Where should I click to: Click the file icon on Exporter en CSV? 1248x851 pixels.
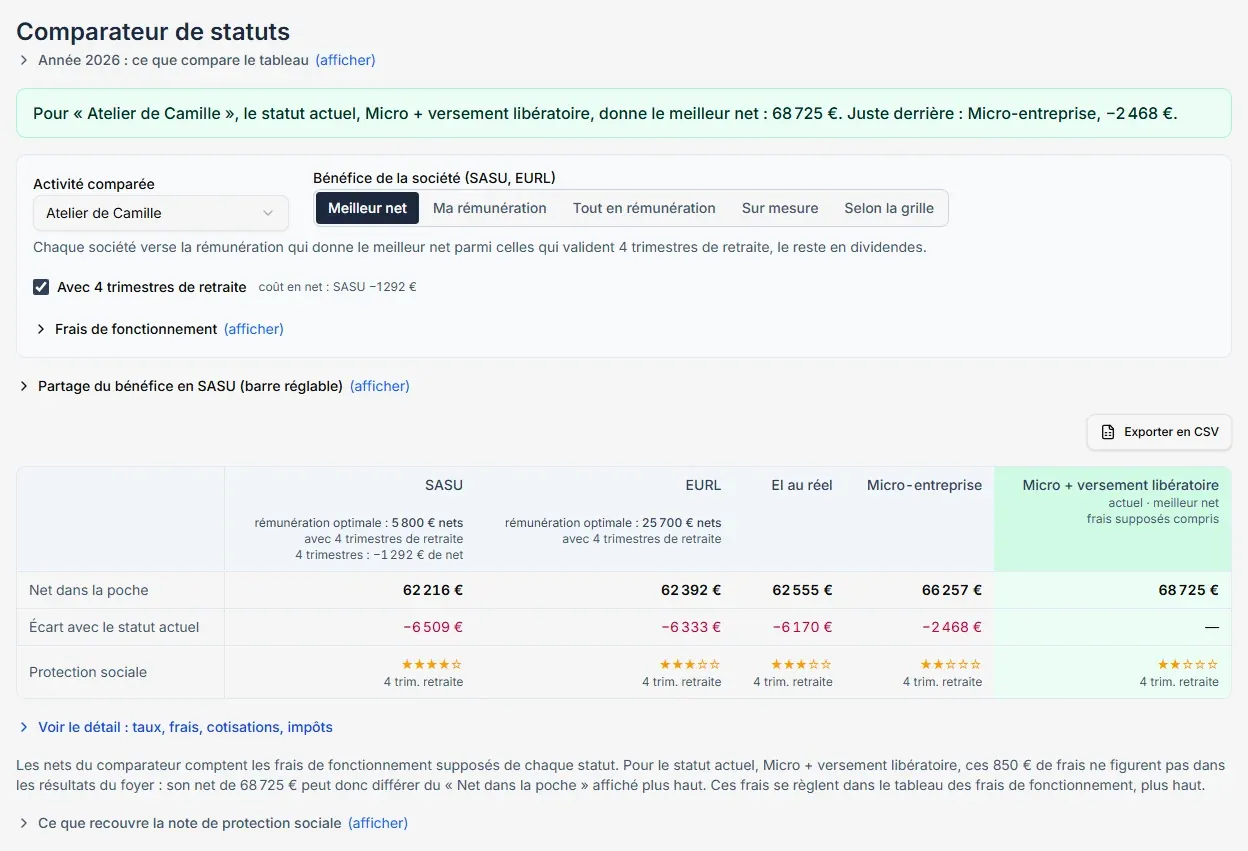coord(1107,432)
